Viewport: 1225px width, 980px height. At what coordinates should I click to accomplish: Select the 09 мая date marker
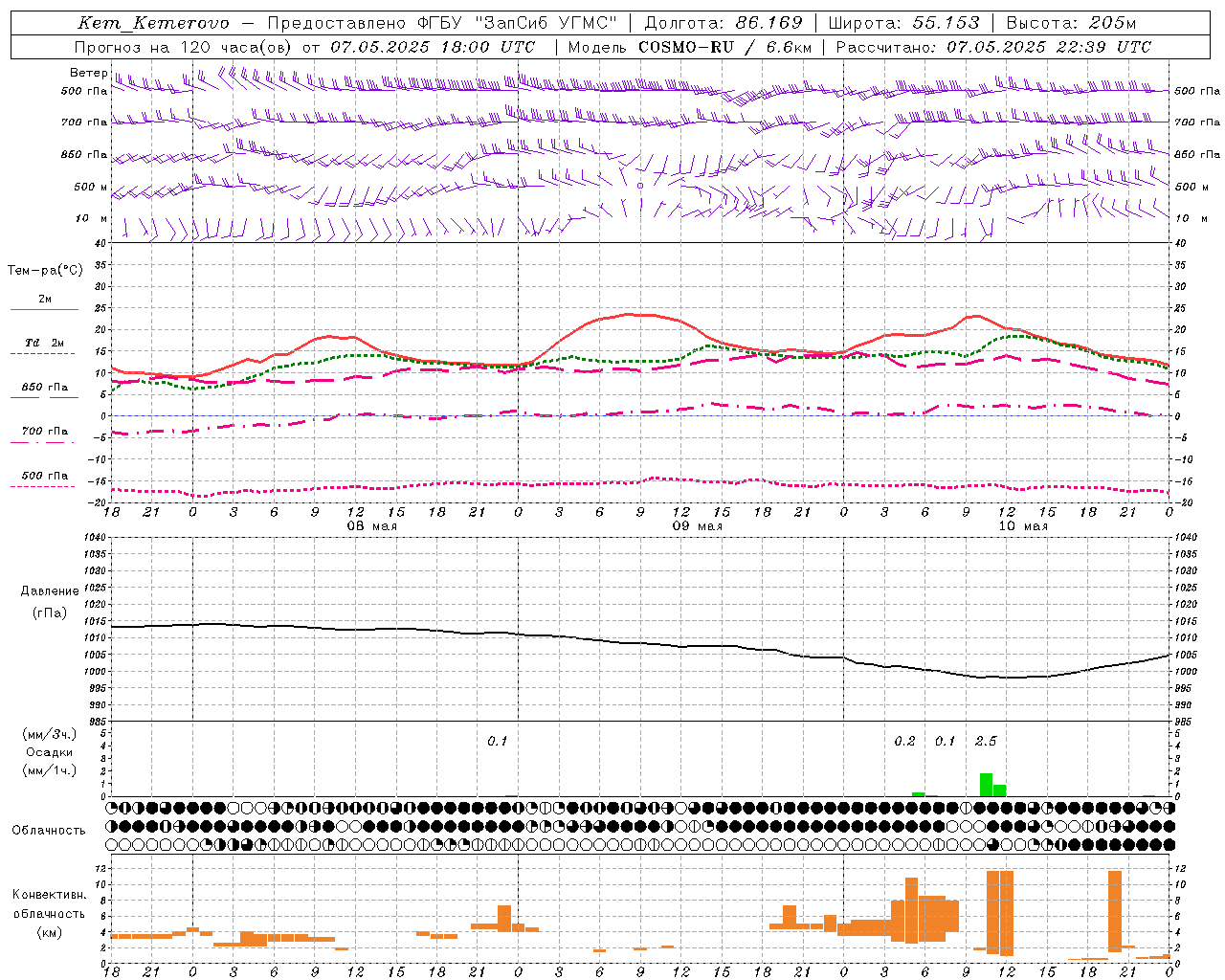tap(698, 526)
